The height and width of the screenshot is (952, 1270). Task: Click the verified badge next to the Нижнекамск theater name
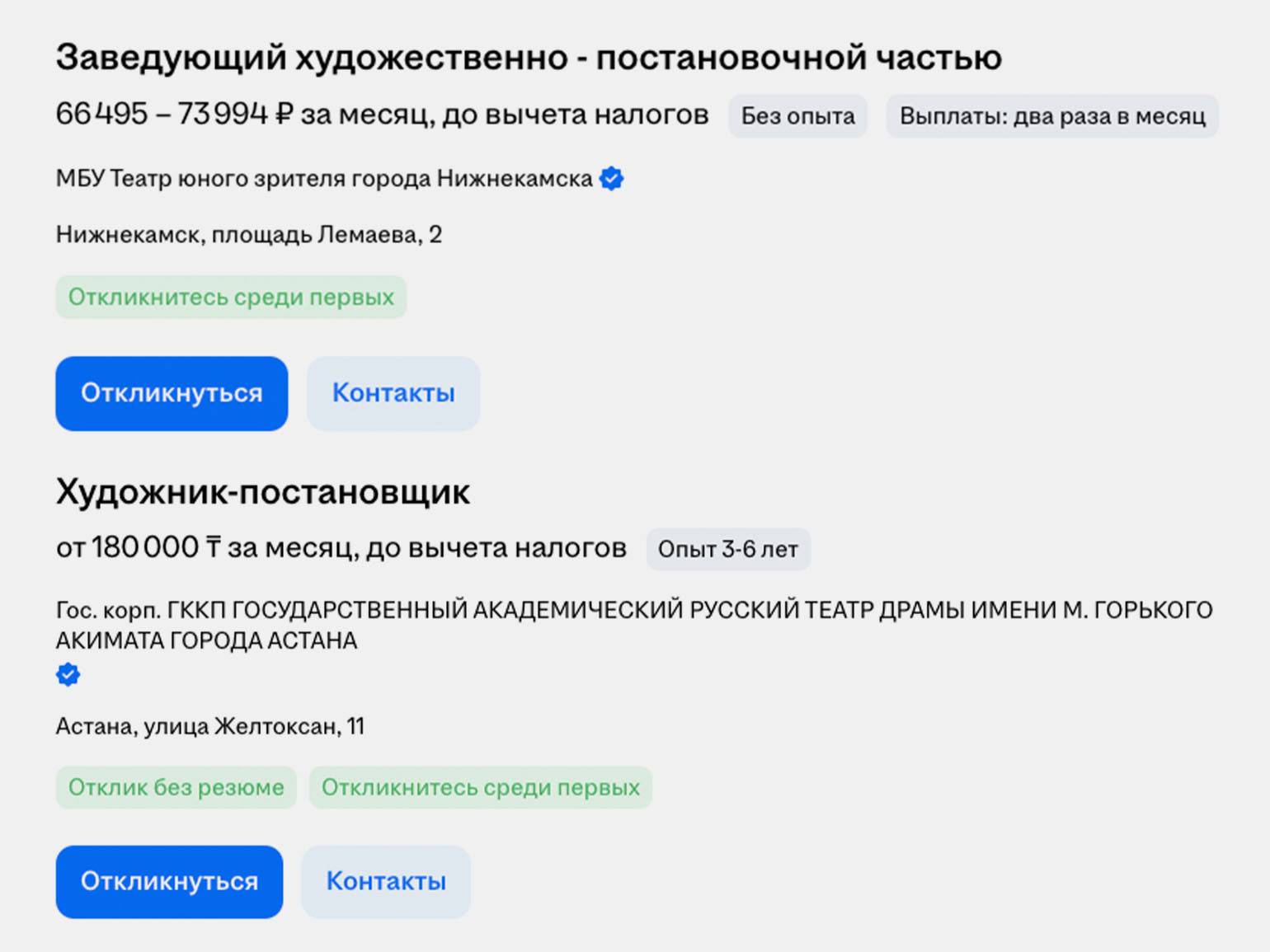coord(612,179)
